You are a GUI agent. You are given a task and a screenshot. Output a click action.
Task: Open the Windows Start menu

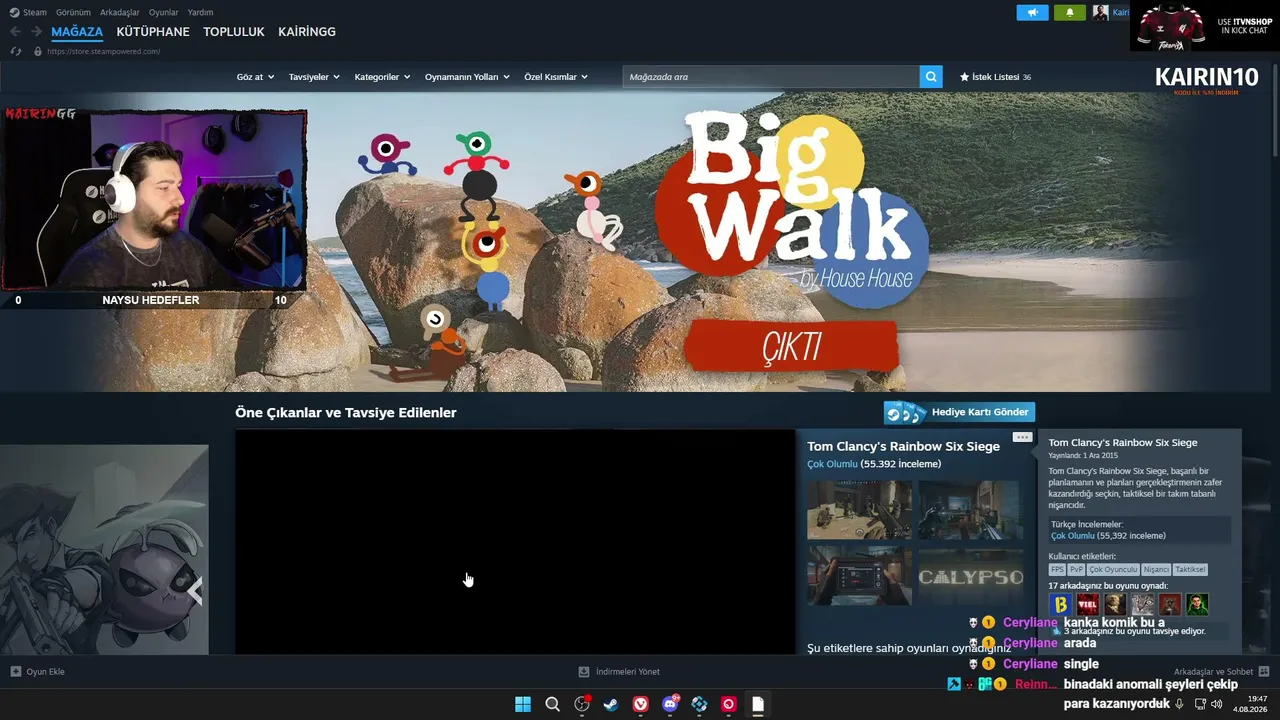[x=523, y=704]
